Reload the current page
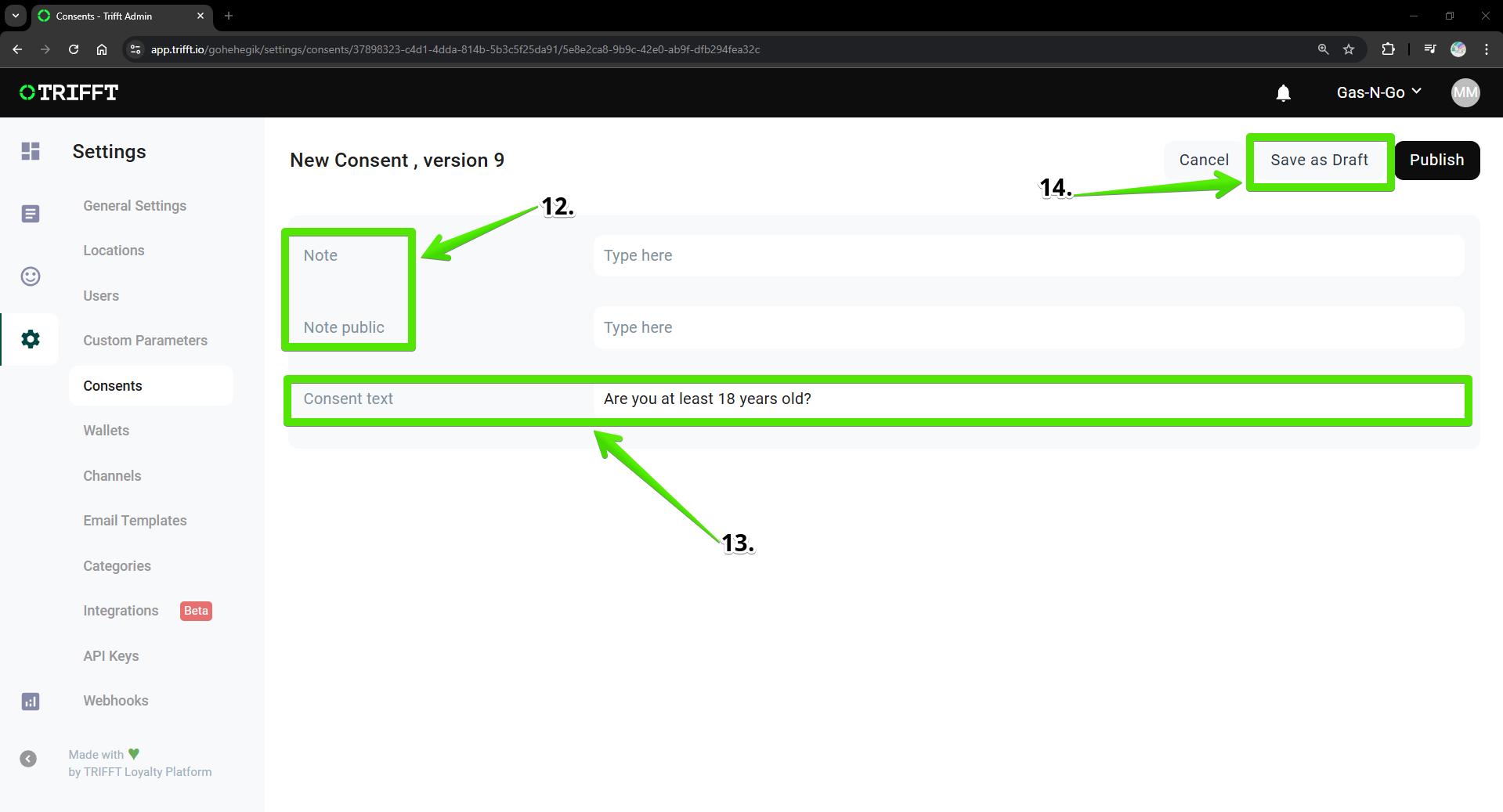The image size is (1503, 812). 74,49
